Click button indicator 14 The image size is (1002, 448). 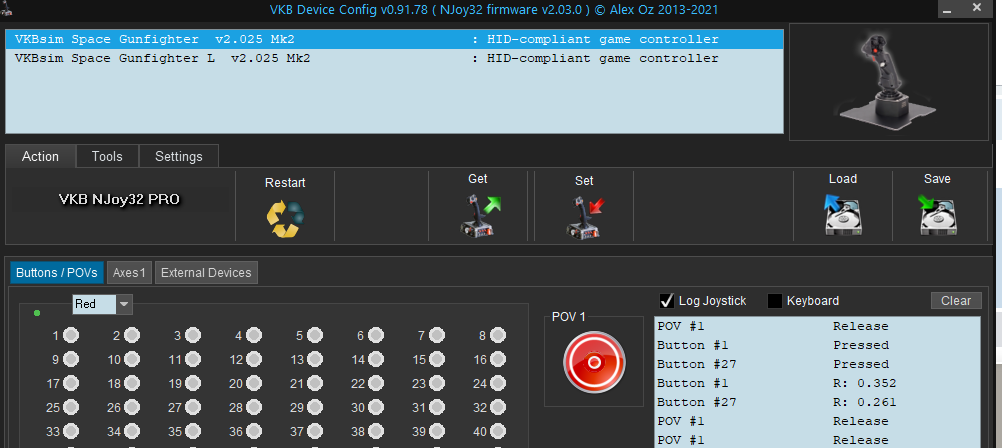(376, 359)
